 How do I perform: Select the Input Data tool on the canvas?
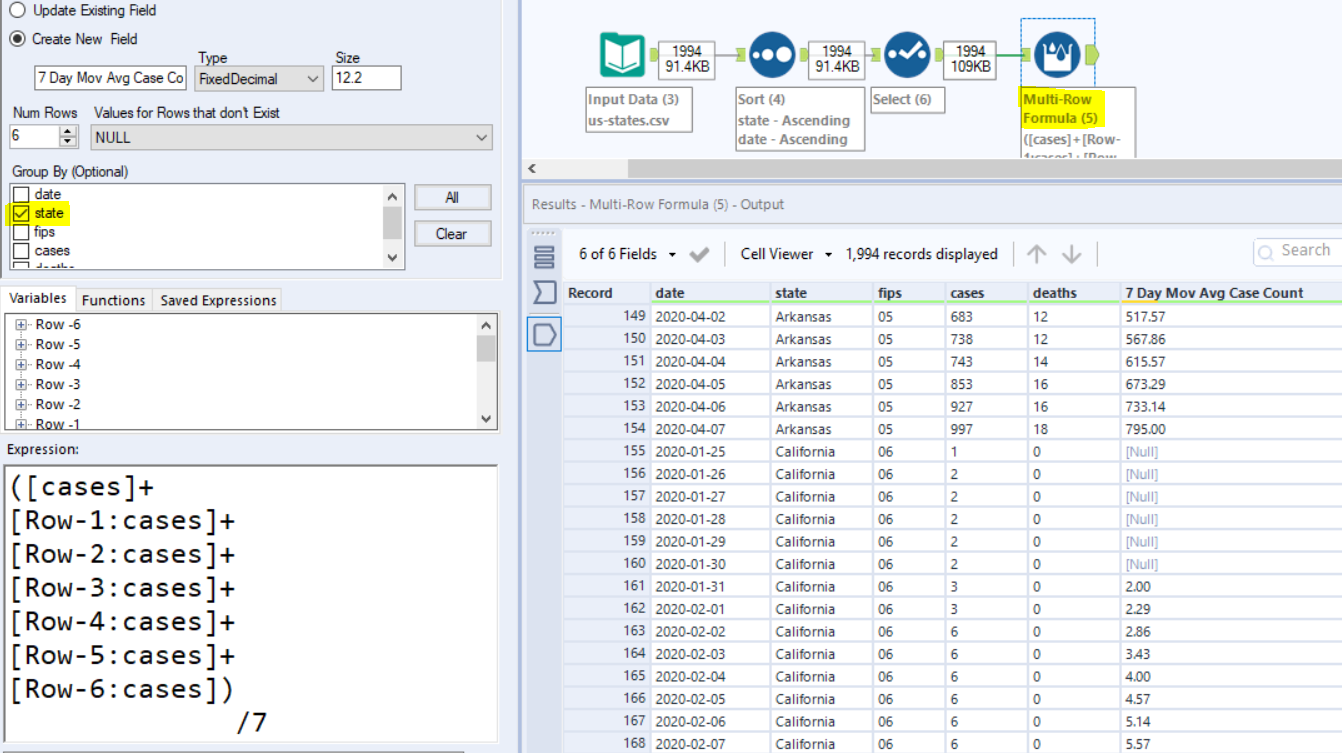[620, 55]
